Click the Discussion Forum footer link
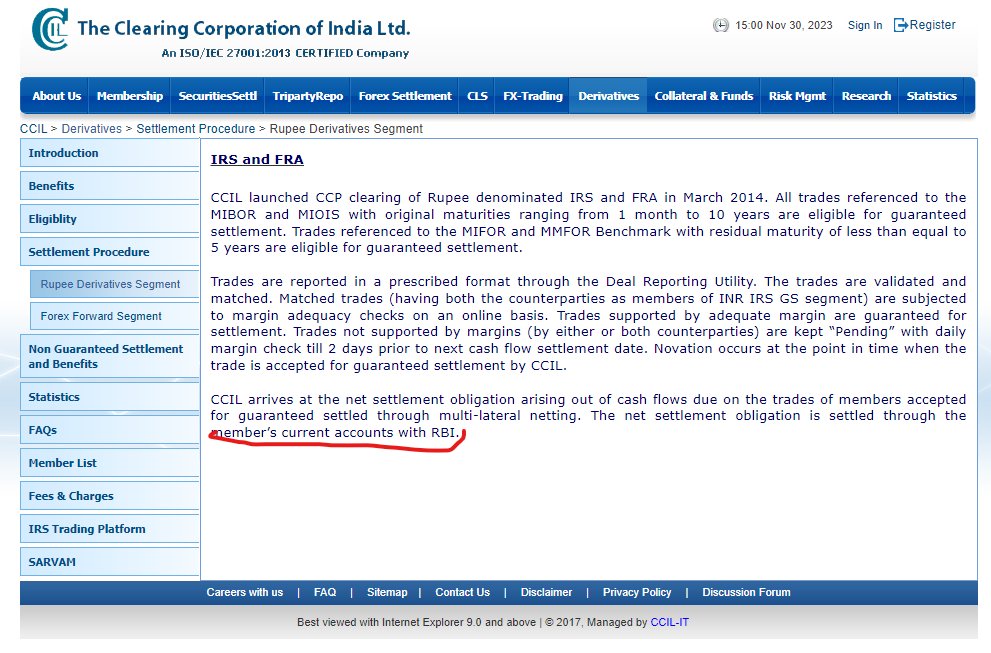Screen dimensions: 991x653 [746, 592]
